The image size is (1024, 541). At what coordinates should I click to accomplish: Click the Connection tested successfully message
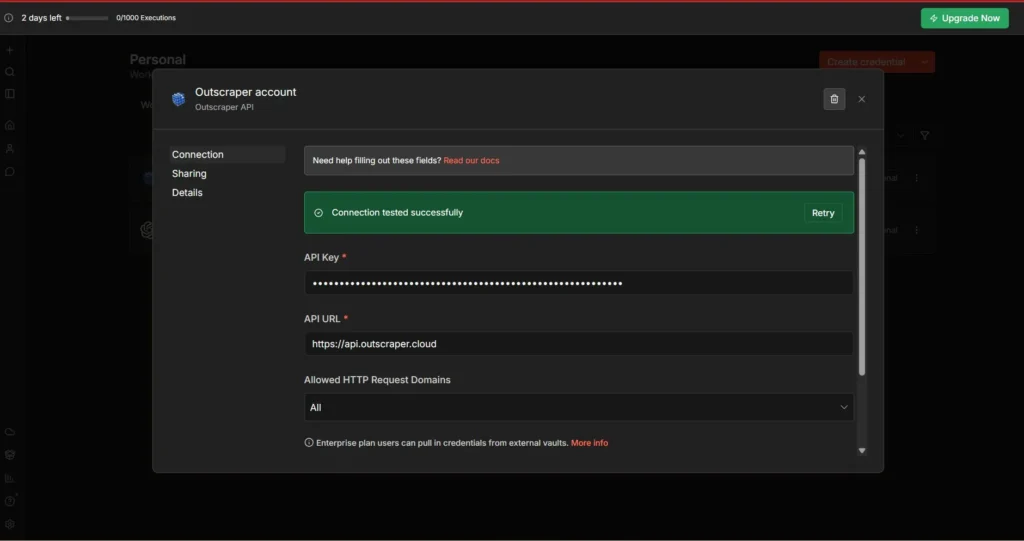(x=397, y=212)
